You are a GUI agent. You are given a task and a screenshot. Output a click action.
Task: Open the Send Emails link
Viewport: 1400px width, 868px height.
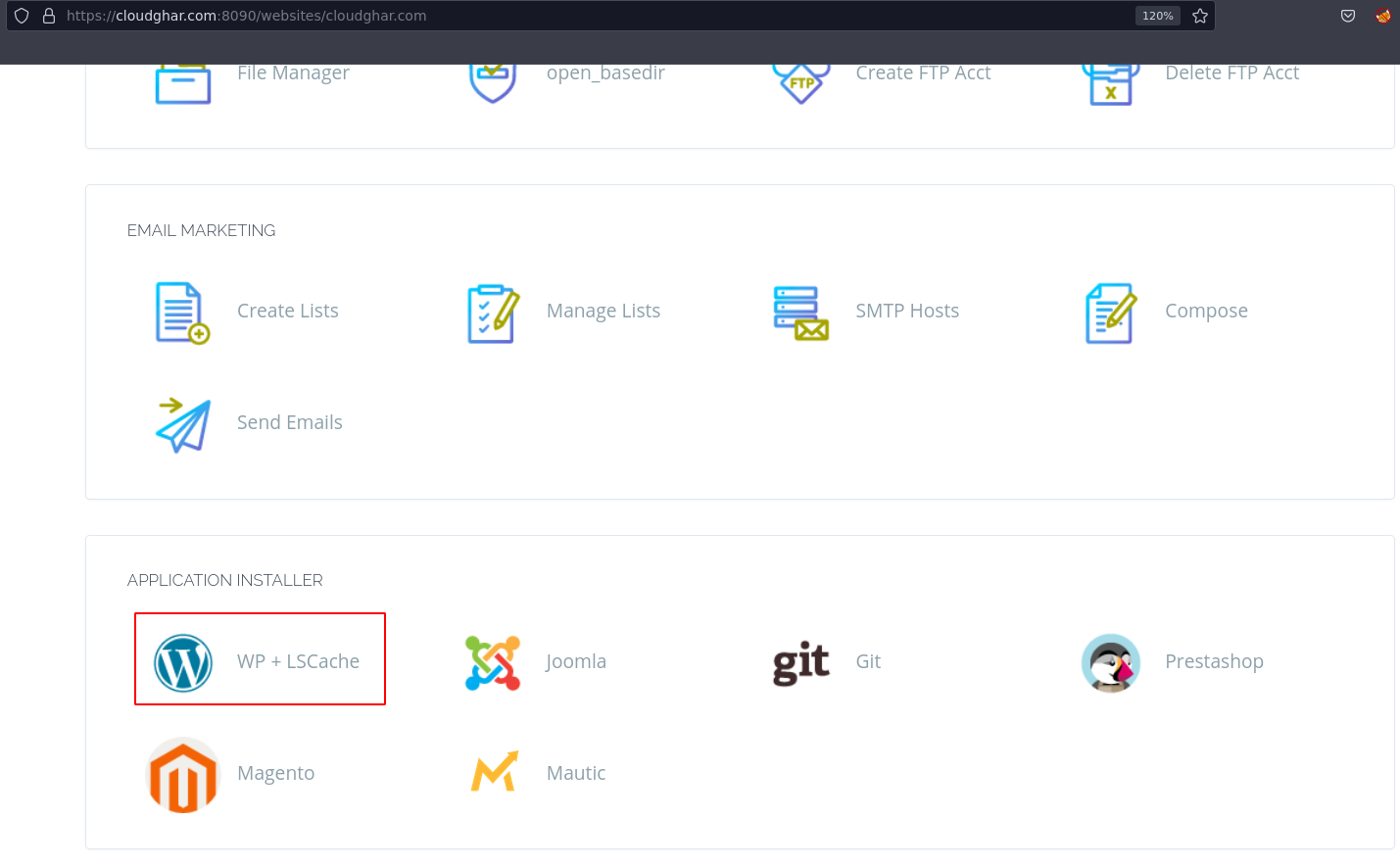pos(290,422)
